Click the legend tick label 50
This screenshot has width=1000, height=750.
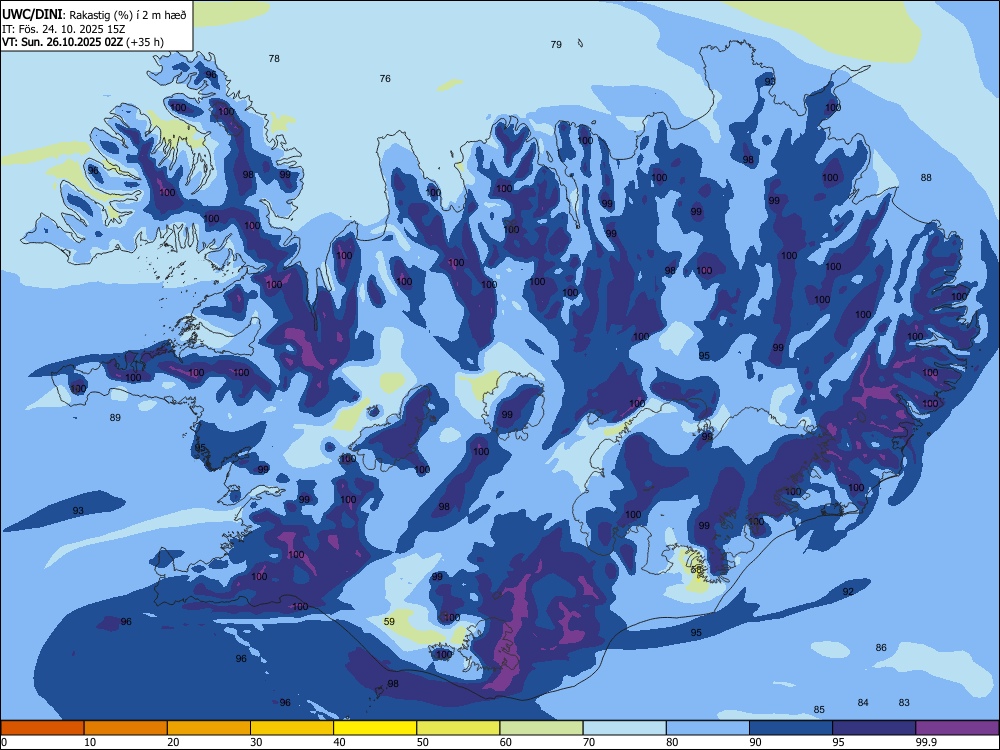(x=423, y=742)
